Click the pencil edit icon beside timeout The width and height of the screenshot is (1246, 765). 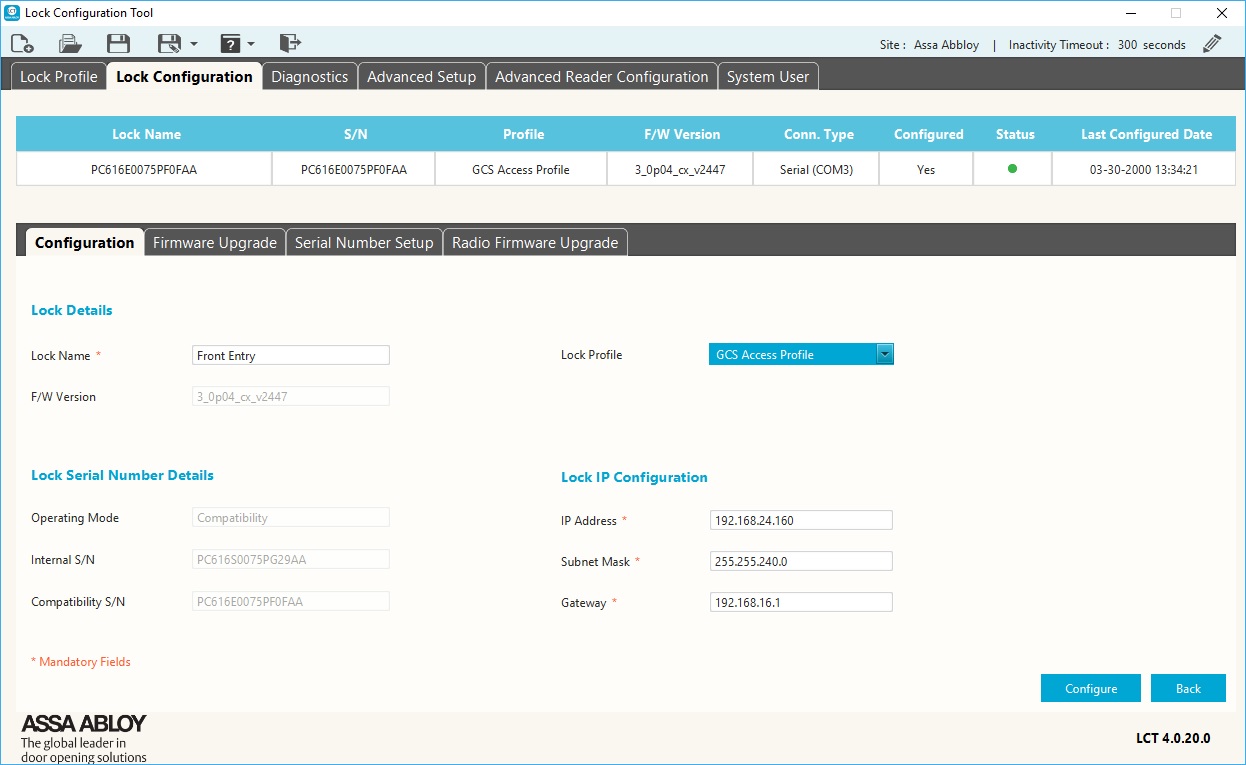tap(1212, 44)
